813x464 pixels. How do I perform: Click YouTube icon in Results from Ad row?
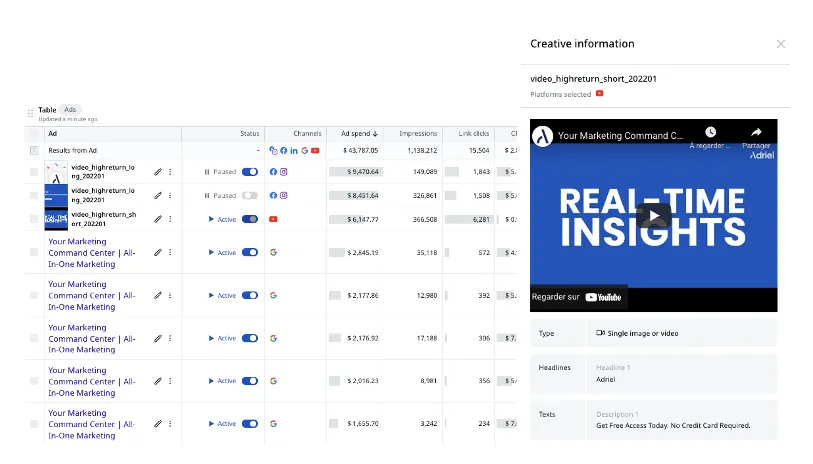coord(315,150)
